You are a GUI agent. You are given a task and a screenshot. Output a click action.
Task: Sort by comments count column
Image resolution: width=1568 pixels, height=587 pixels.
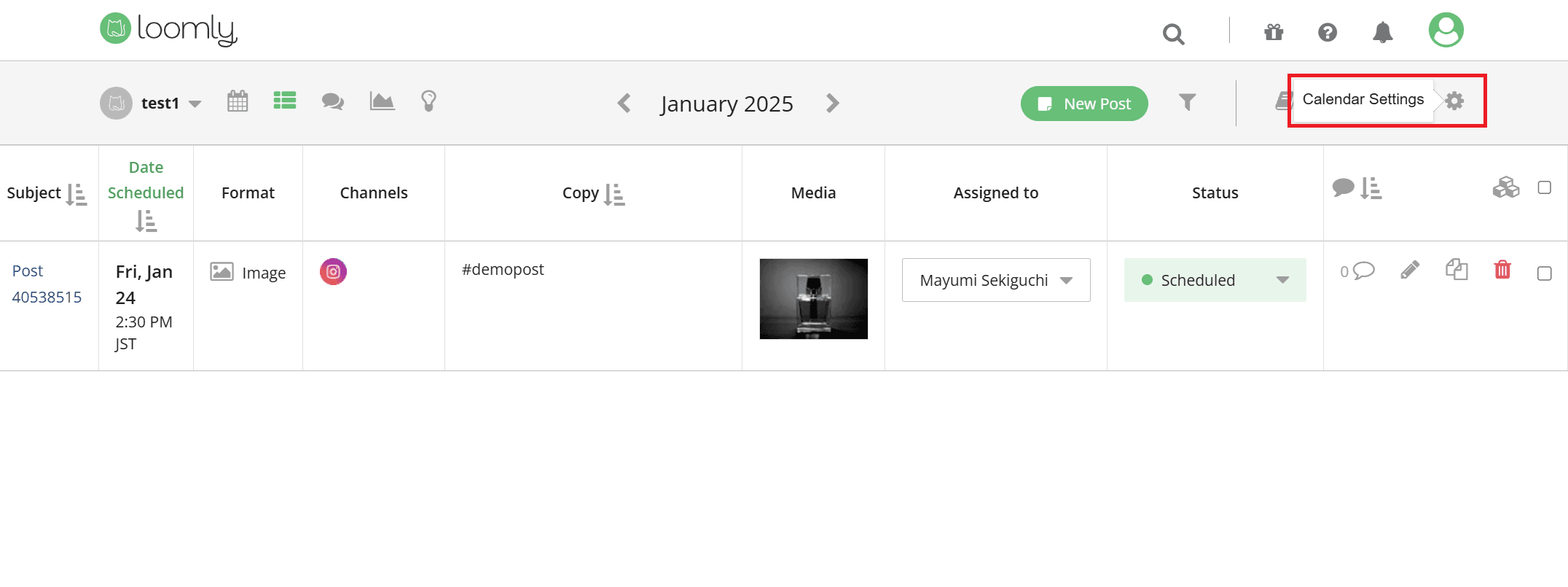click(1371, 188)
